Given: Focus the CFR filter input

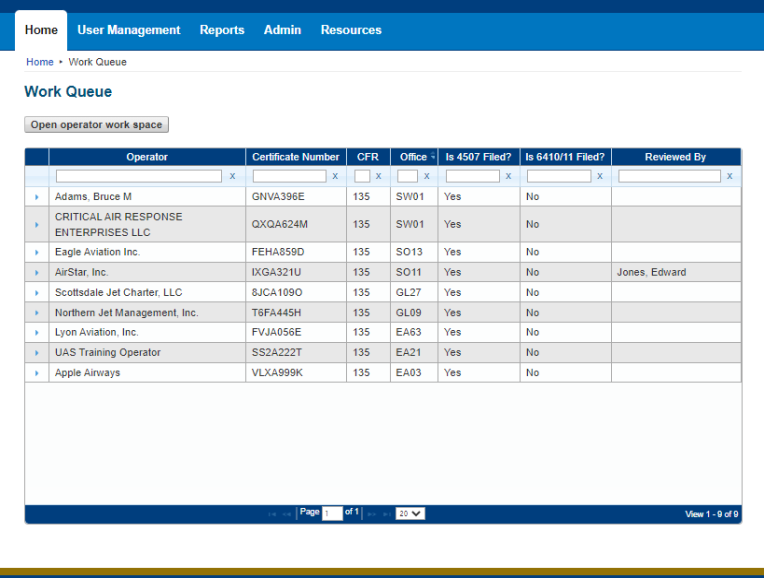Looking at the screenshot, I should [x=362, y=176].
